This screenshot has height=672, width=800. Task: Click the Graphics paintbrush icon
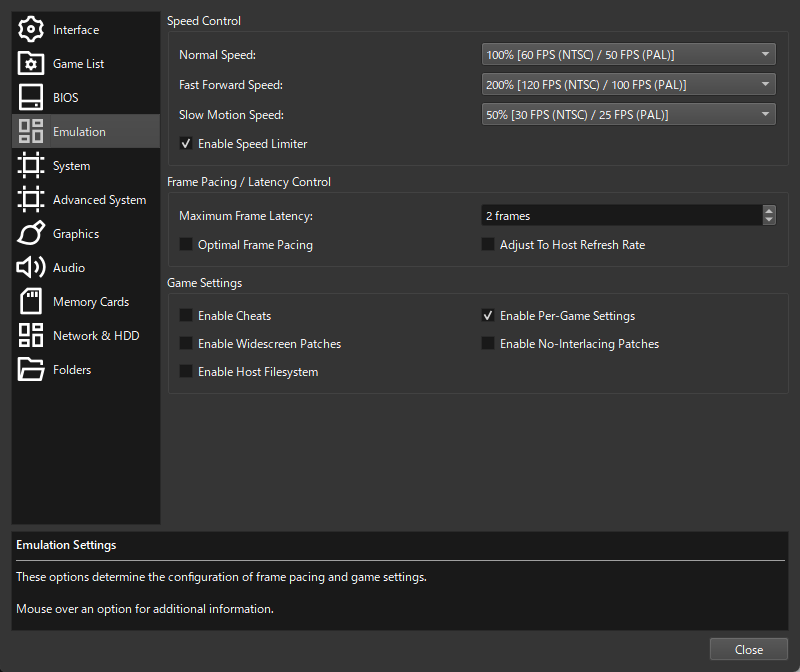31,234
